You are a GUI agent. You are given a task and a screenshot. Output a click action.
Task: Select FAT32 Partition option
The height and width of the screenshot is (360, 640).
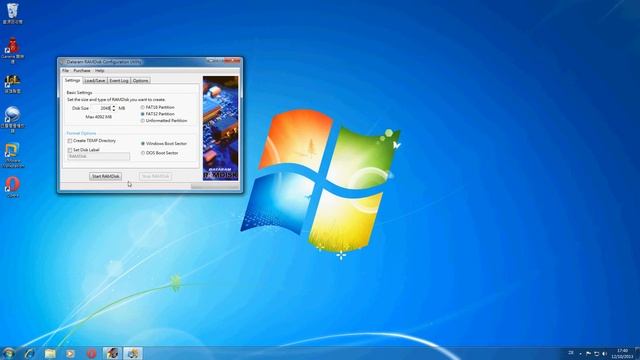(158, 114)
